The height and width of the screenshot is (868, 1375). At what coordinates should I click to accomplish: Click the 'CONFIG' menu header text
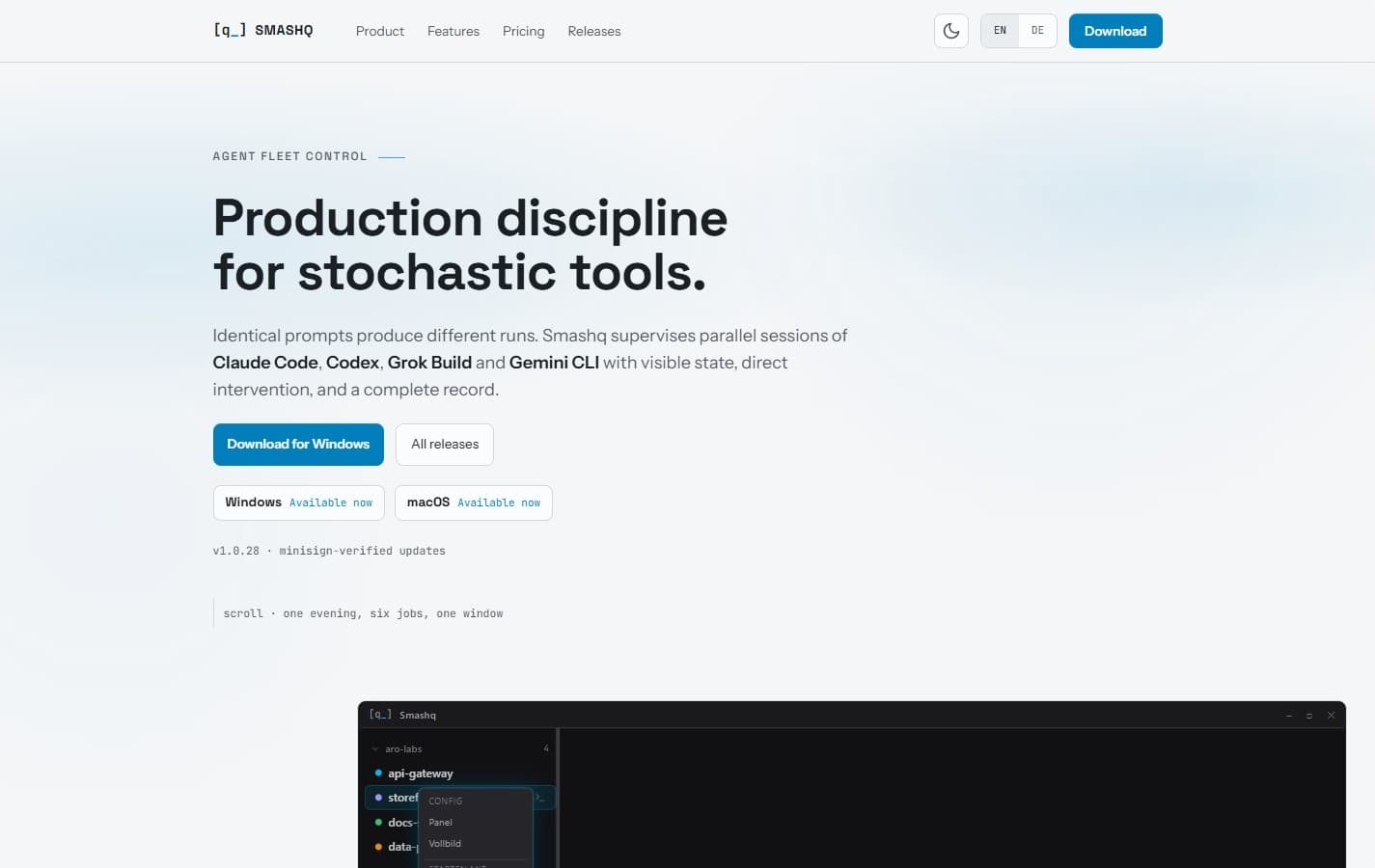[446, 800]
